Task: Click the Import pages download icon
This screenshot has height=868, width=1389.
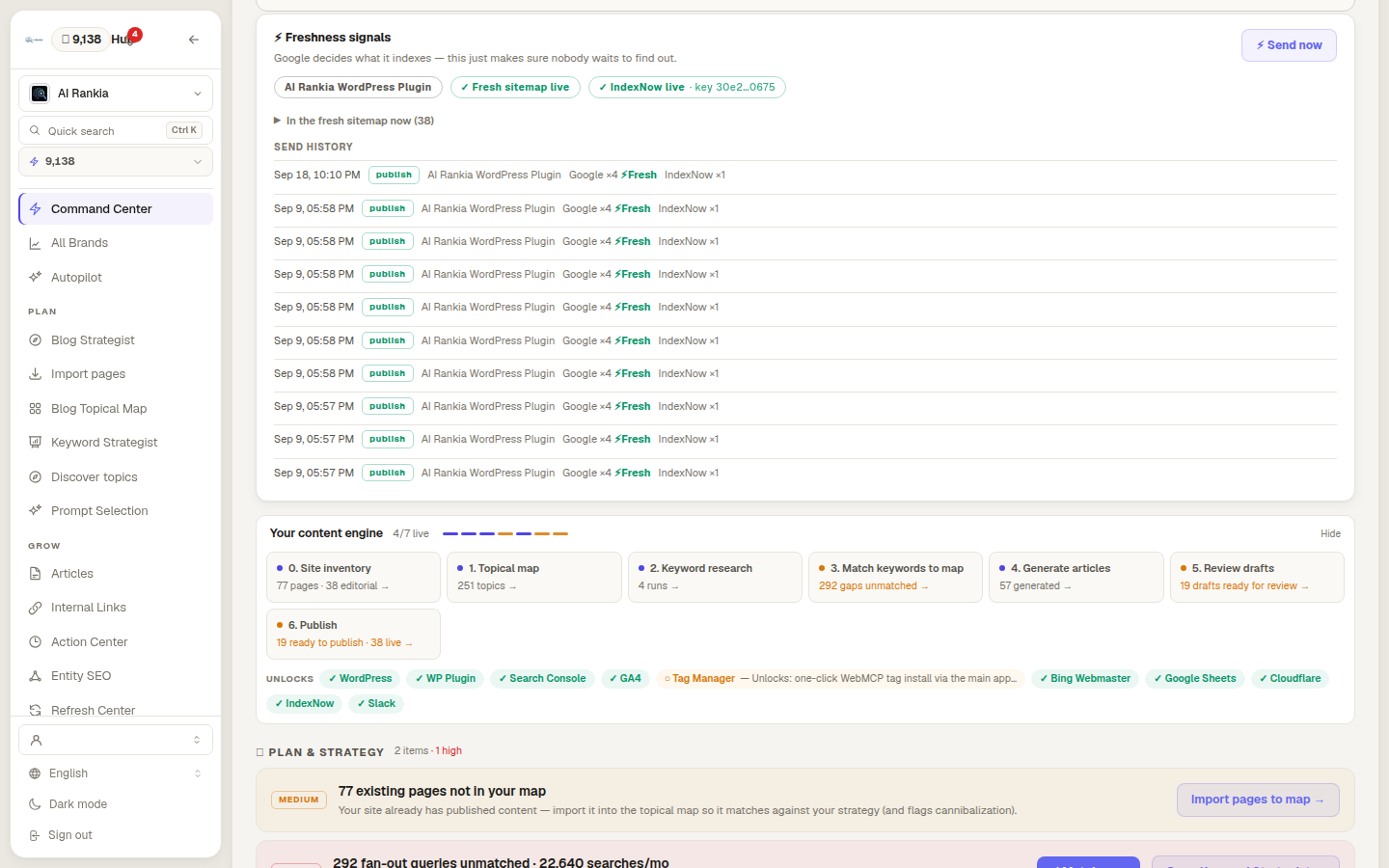Action: coord(35,374)
